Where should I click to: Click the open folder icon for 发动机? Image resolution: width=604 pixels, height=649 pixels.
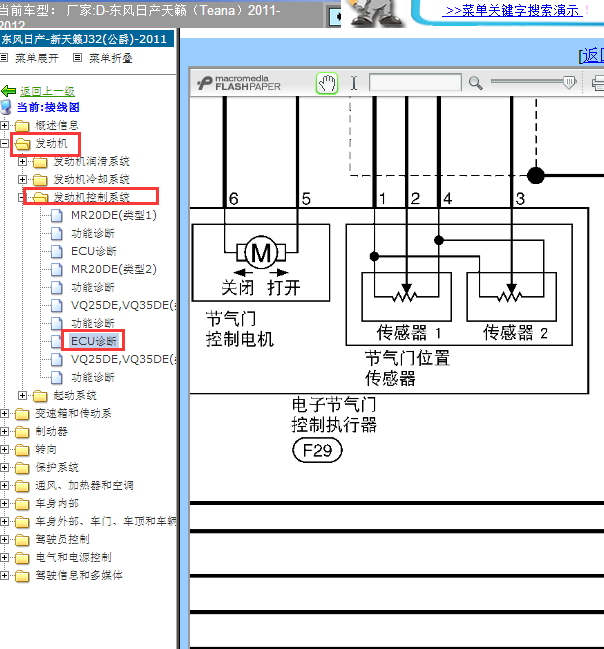click(22, 144)
